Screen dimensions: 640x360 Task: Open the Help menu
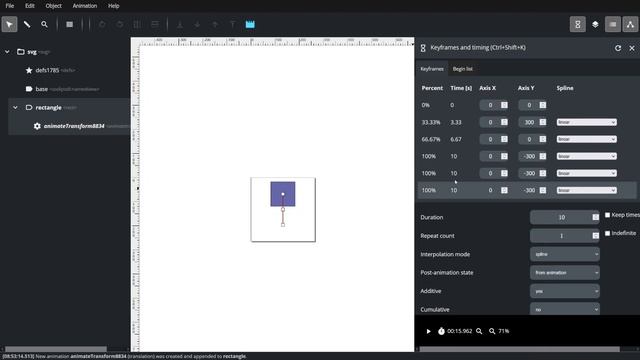(113, 6)
